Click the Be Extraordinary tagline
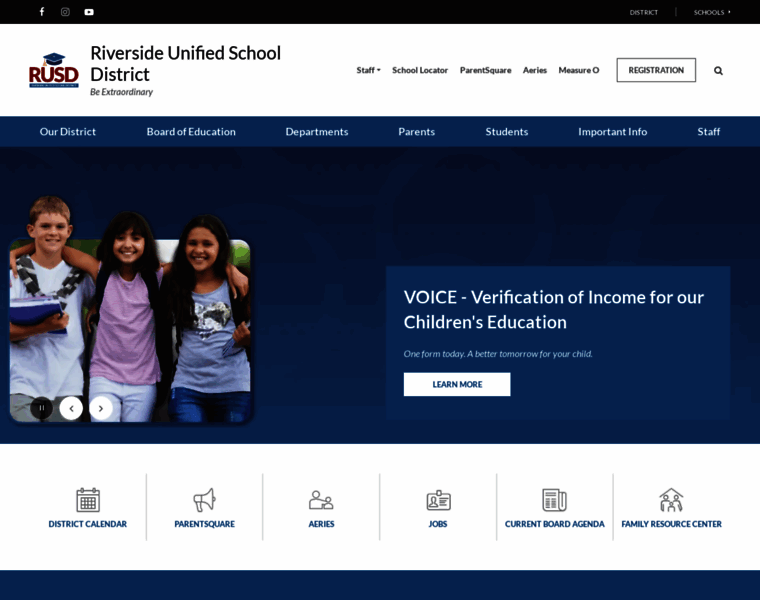The height and width of the screenshot is (600, 760). click(x=121, y=92)
